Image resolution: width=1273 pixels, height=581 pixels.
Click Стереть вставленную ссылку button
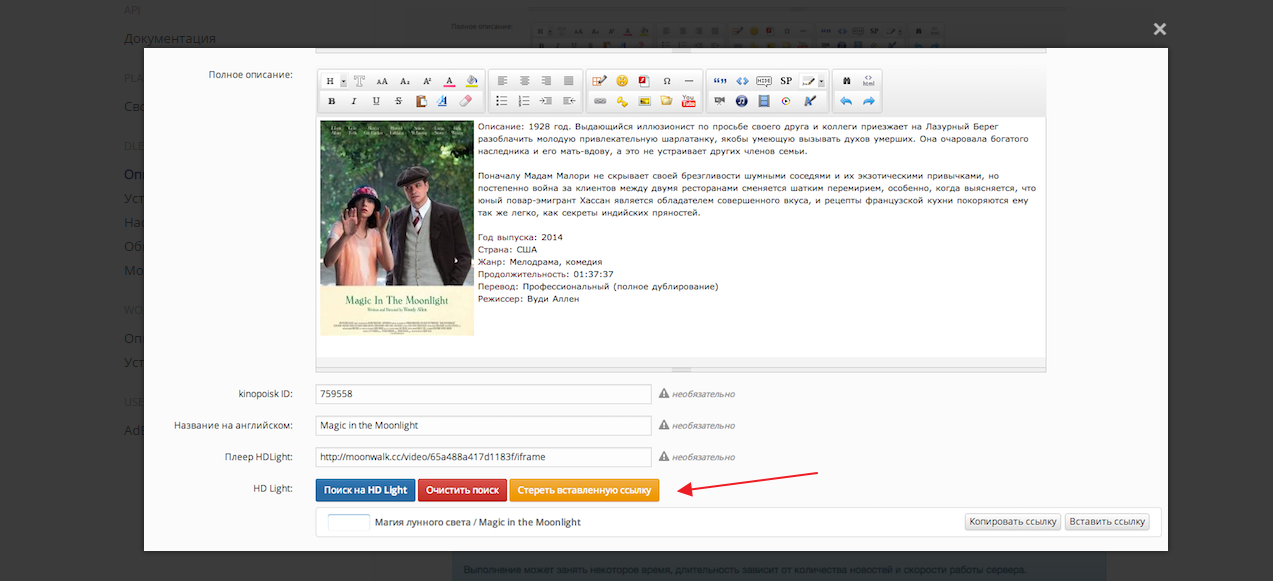pyautogui.click(x=584, y=490)
